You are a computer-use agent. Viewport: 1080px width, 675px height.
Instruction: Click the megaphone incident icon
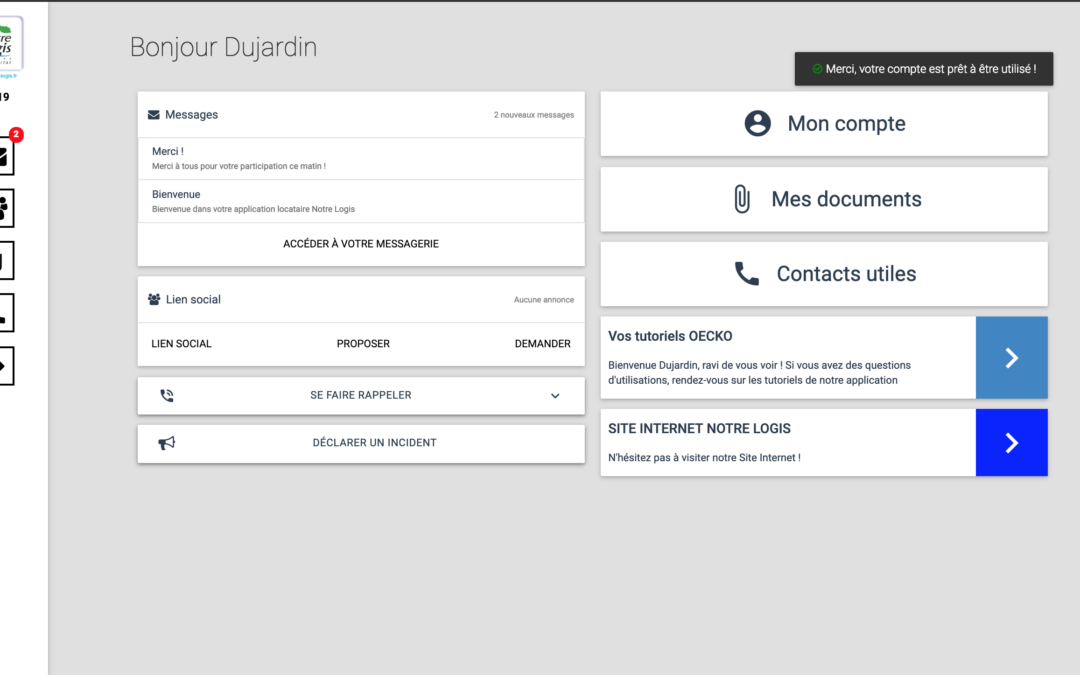pyautogui.click(x=167, y=443)
